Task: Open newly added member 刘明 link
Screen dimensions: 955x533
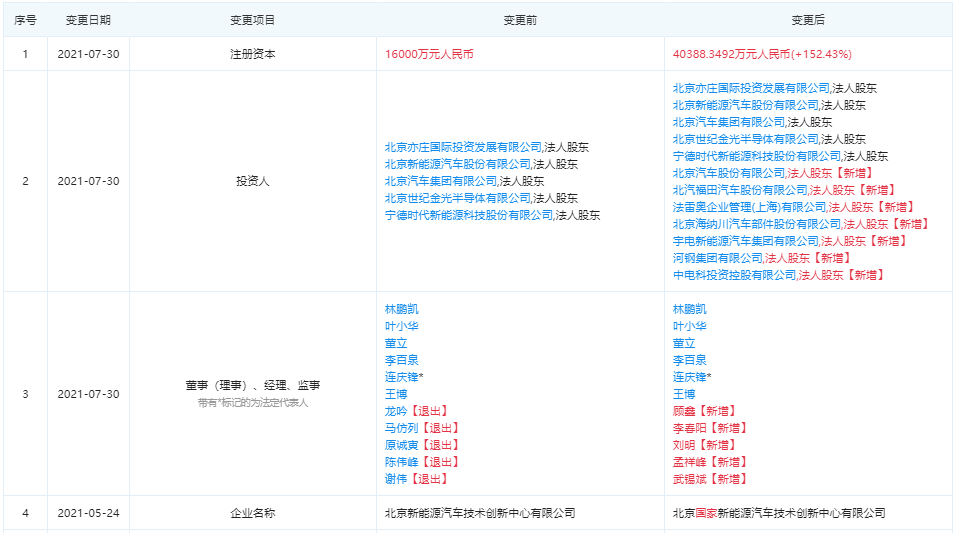Action: (x=684, y=445)
